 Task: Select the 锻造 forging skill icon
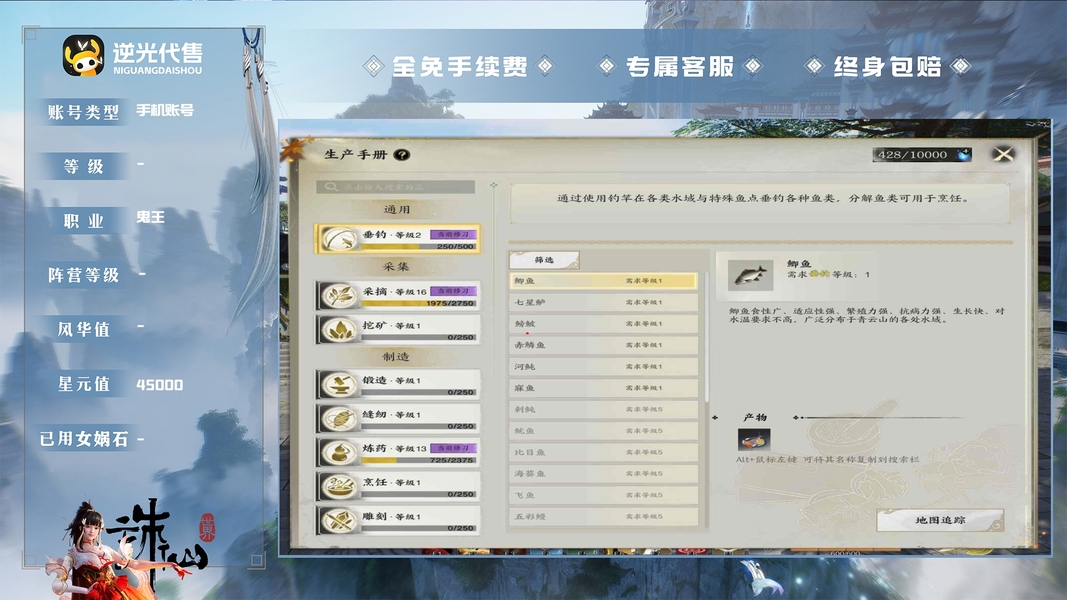pos(338,384)
